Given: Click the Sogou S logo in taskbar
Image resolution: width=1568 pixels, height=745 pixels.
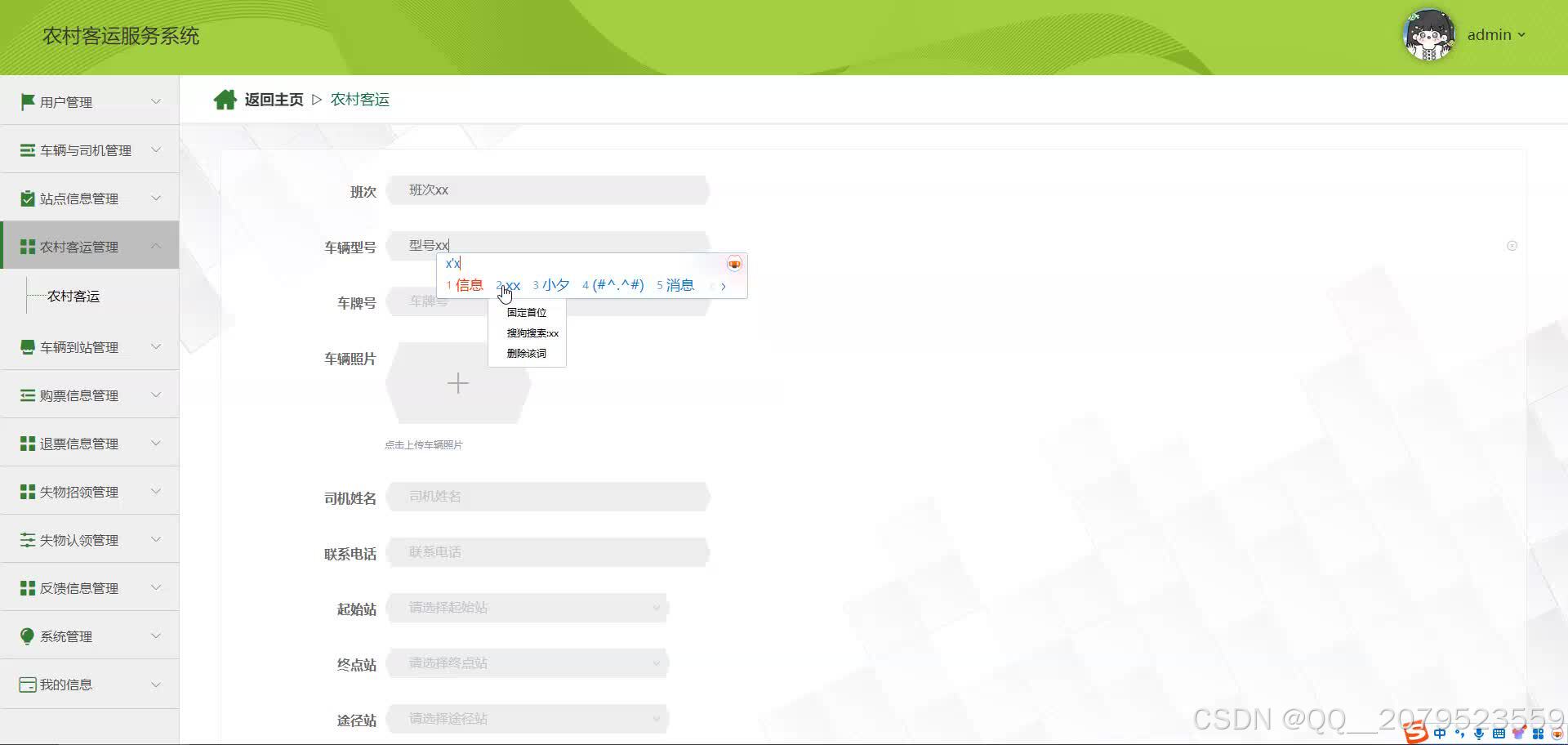Looking at the screenshot, I should click(1415, 733).
